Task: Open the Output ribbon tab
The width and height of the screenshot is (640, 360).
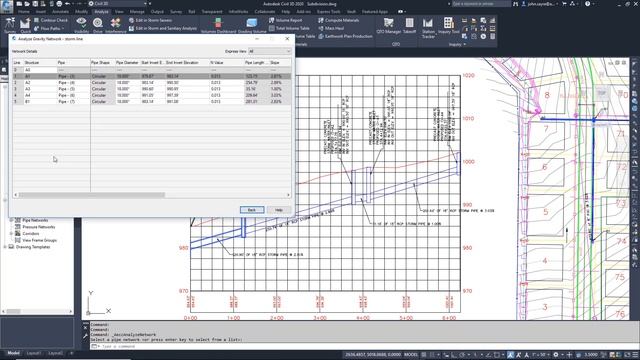Action: (x=157, y=12)
